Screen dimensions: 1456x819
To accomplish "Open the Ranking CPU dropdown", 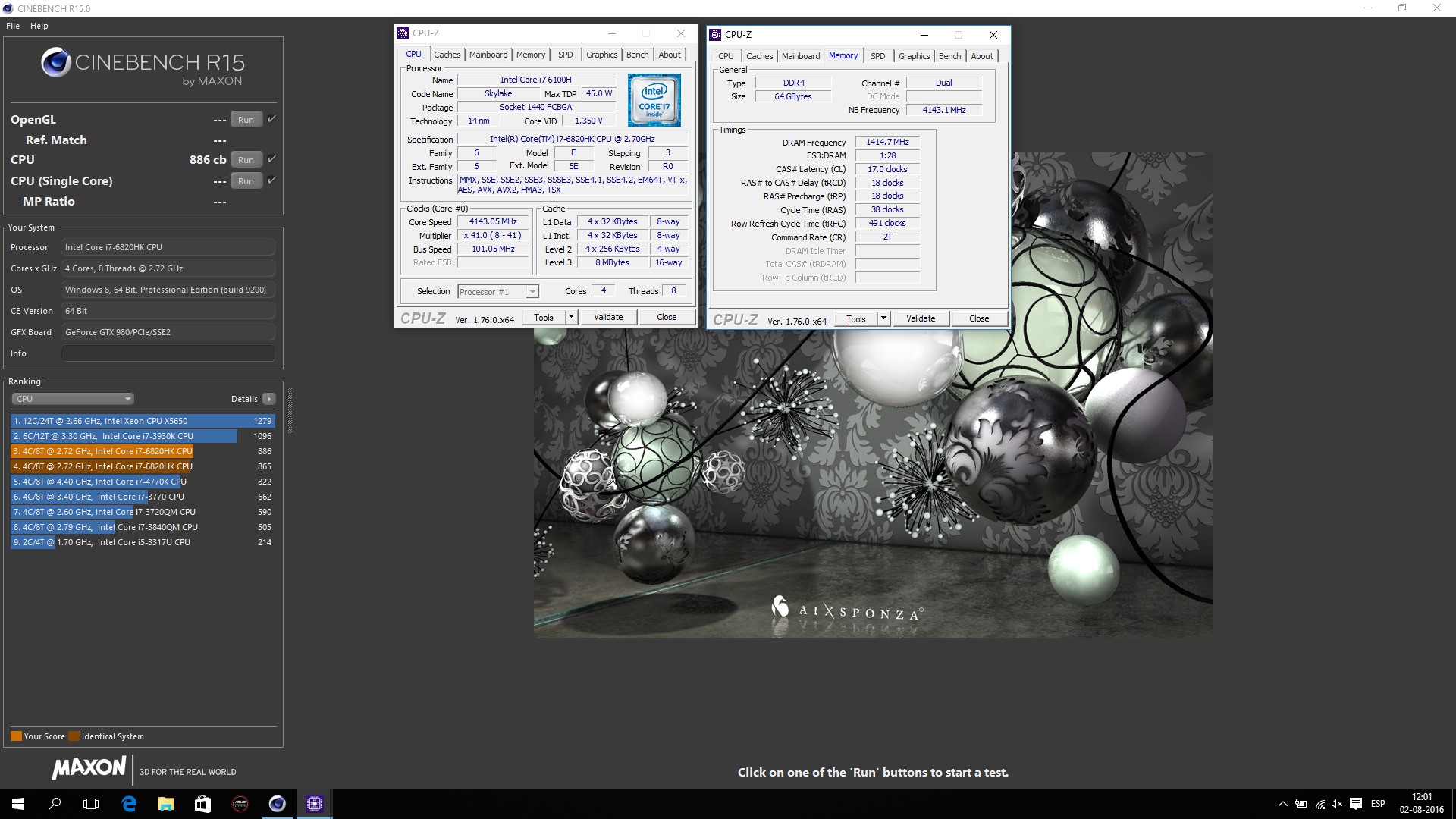I will click(x=73, y=399).
